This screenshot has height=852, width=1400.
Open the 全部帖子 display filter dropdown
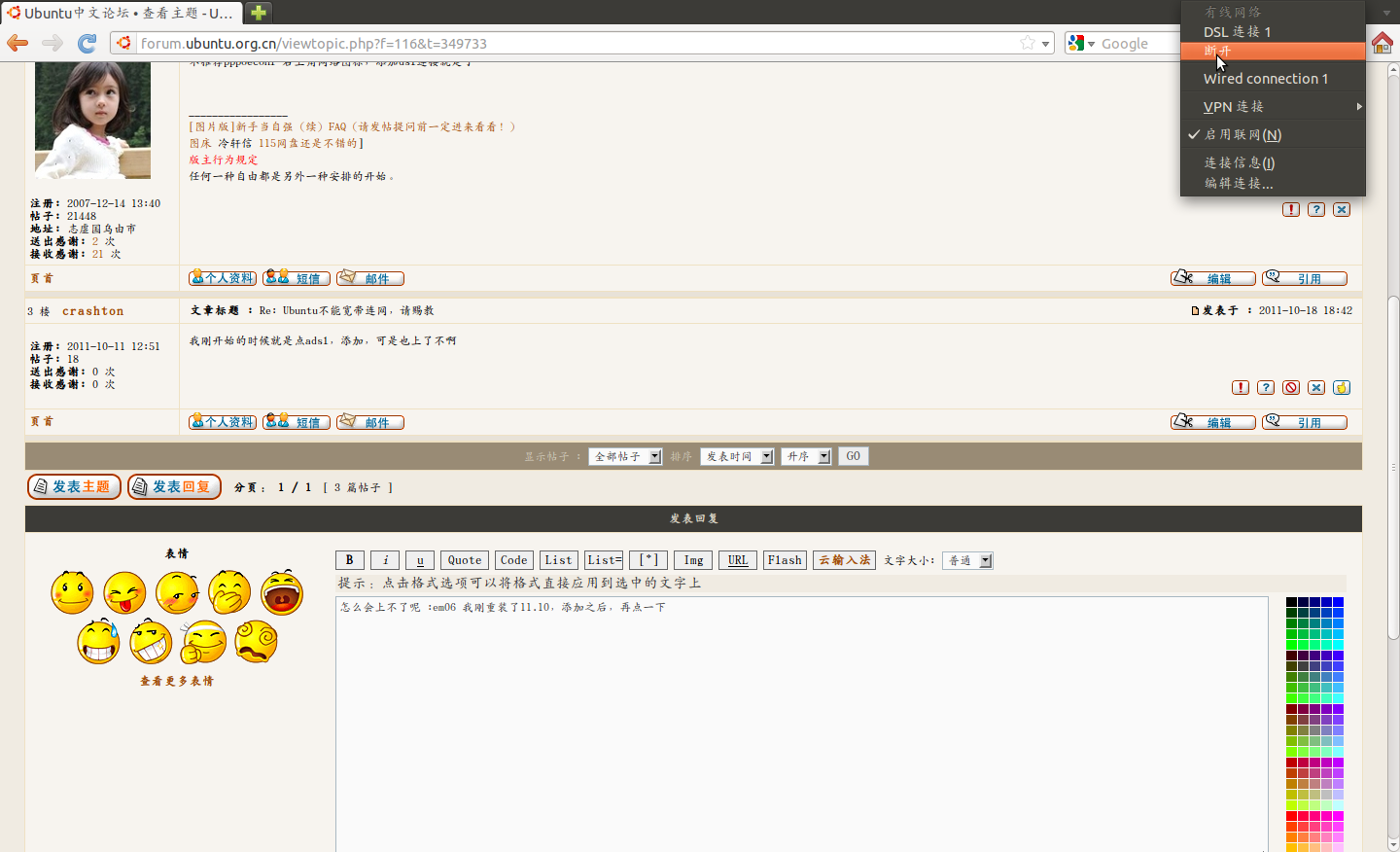[x=625, y=456]
